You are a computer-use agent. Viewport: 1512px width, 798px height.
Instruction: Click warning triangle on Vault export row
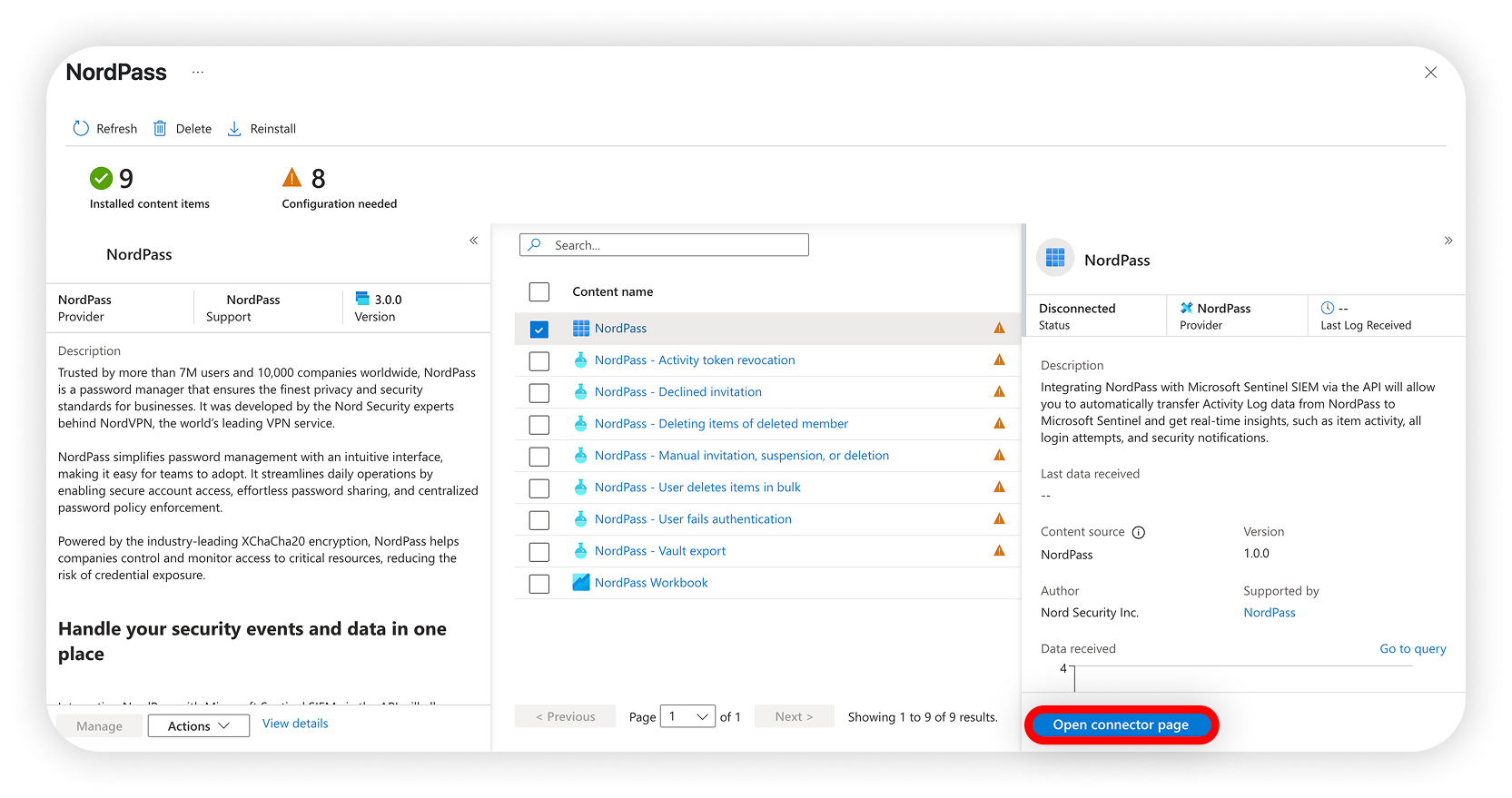coord(999,550)
